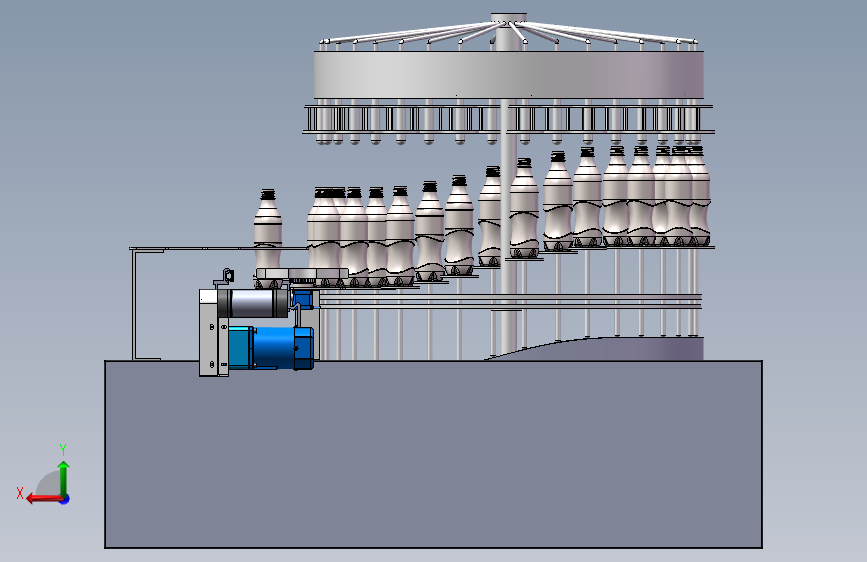Select the lone leftmost bottle on the conveyor
The height and width of the screenshot is (562, 867).
coord(268,238)
